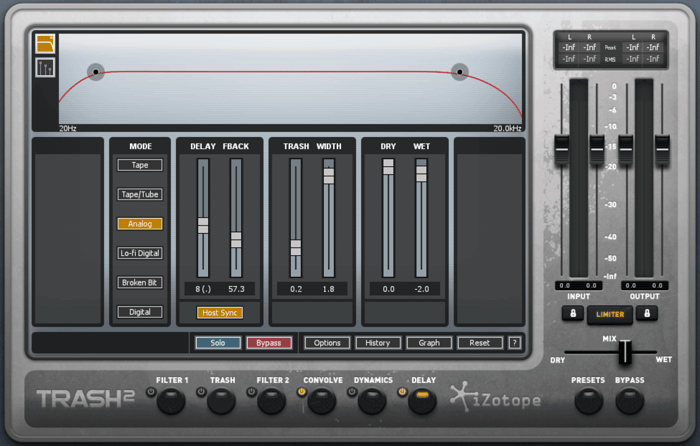Toggle the Delay module power icon

402,392
